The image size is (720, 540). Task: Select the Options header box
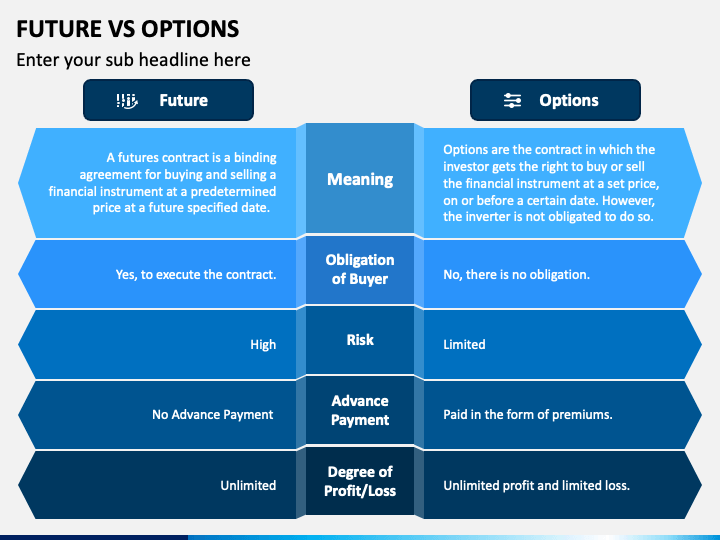point(555,100)
